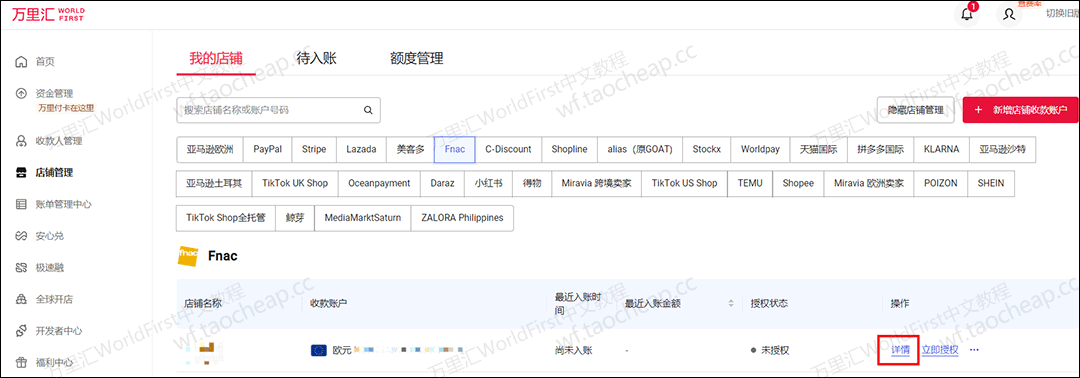The image size is (1080, 378).
Task: Click the home icon beside 首页
Action: click(21, 62)
